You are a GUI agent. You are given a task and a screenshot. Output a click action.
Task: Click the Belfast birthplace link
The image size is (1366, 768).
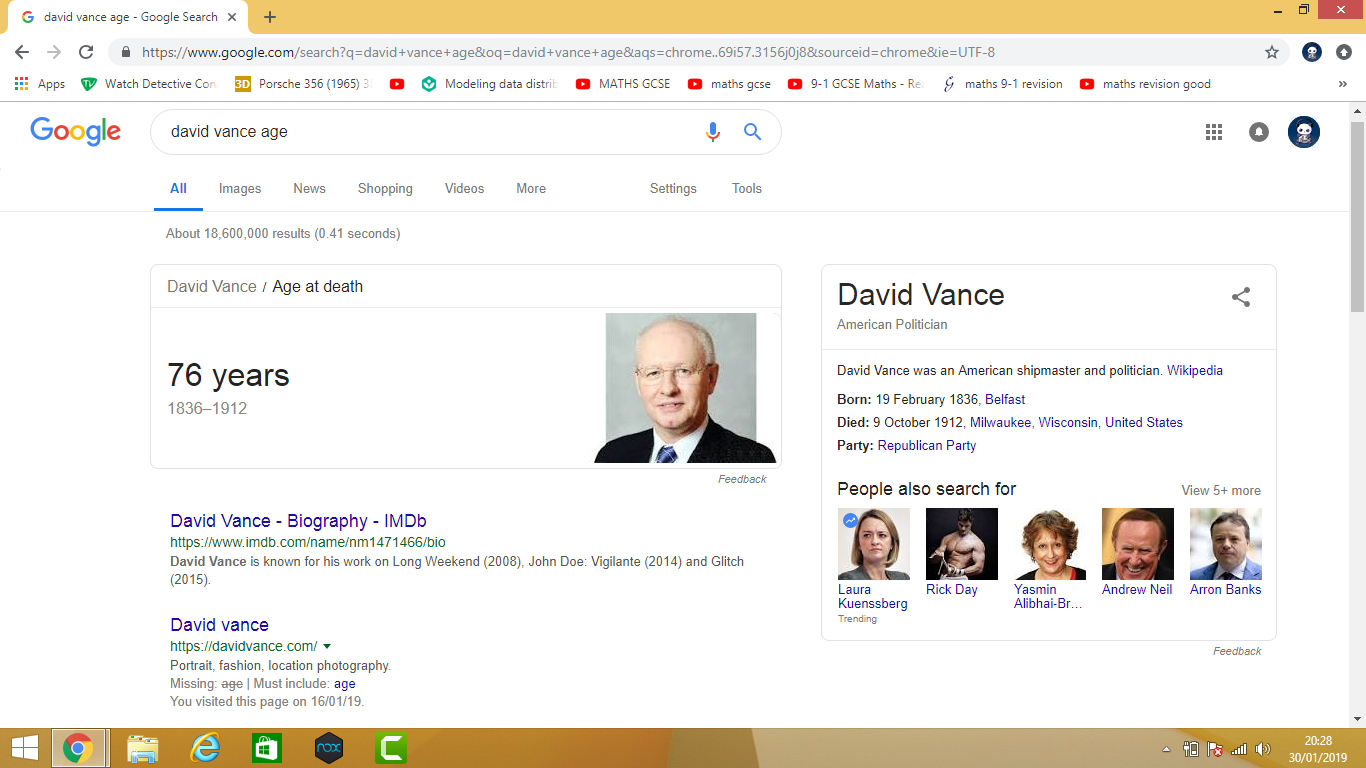[1005, 399]
